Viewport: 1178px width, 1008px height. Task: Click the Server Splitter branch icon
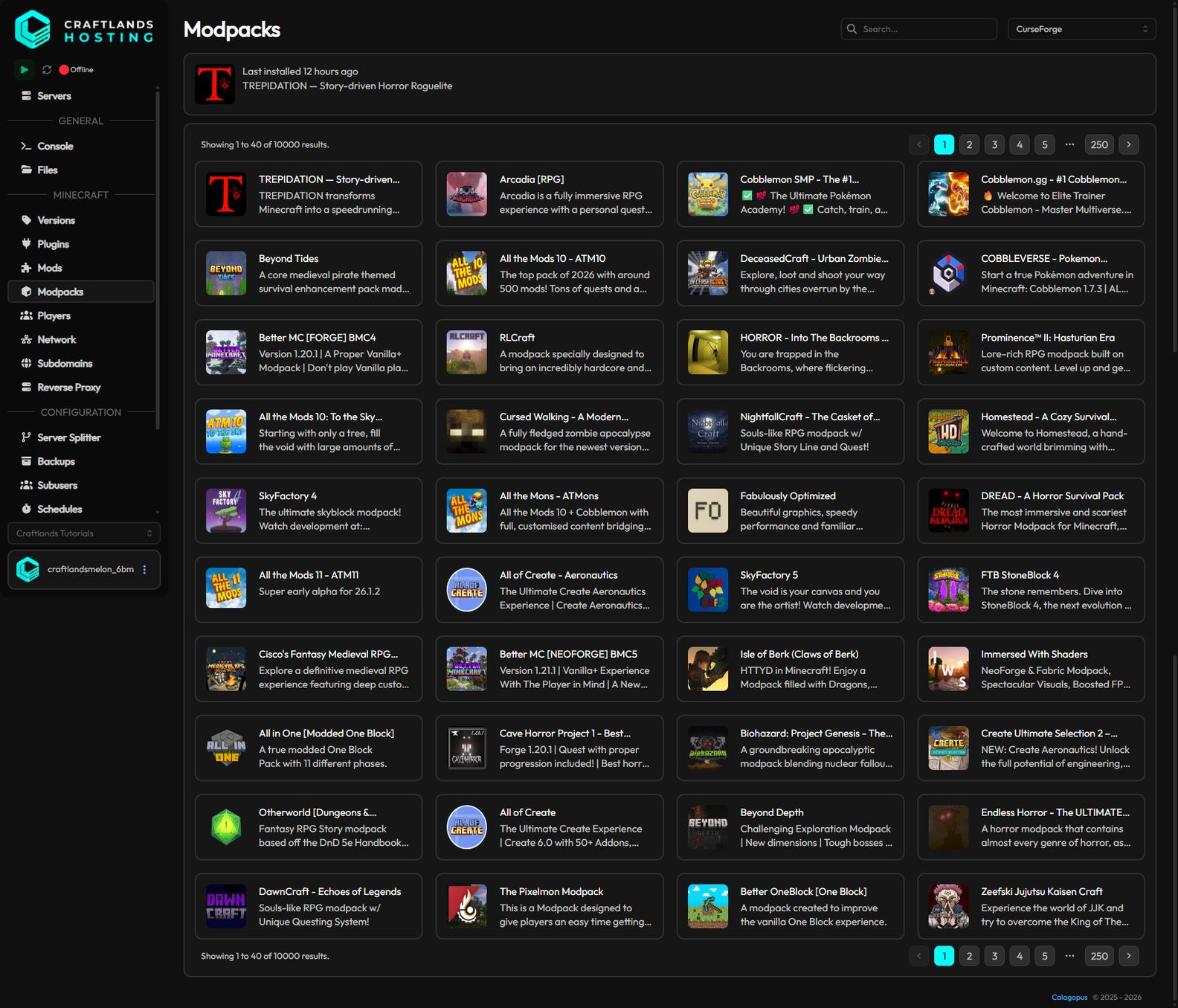(x=26, y=438)
